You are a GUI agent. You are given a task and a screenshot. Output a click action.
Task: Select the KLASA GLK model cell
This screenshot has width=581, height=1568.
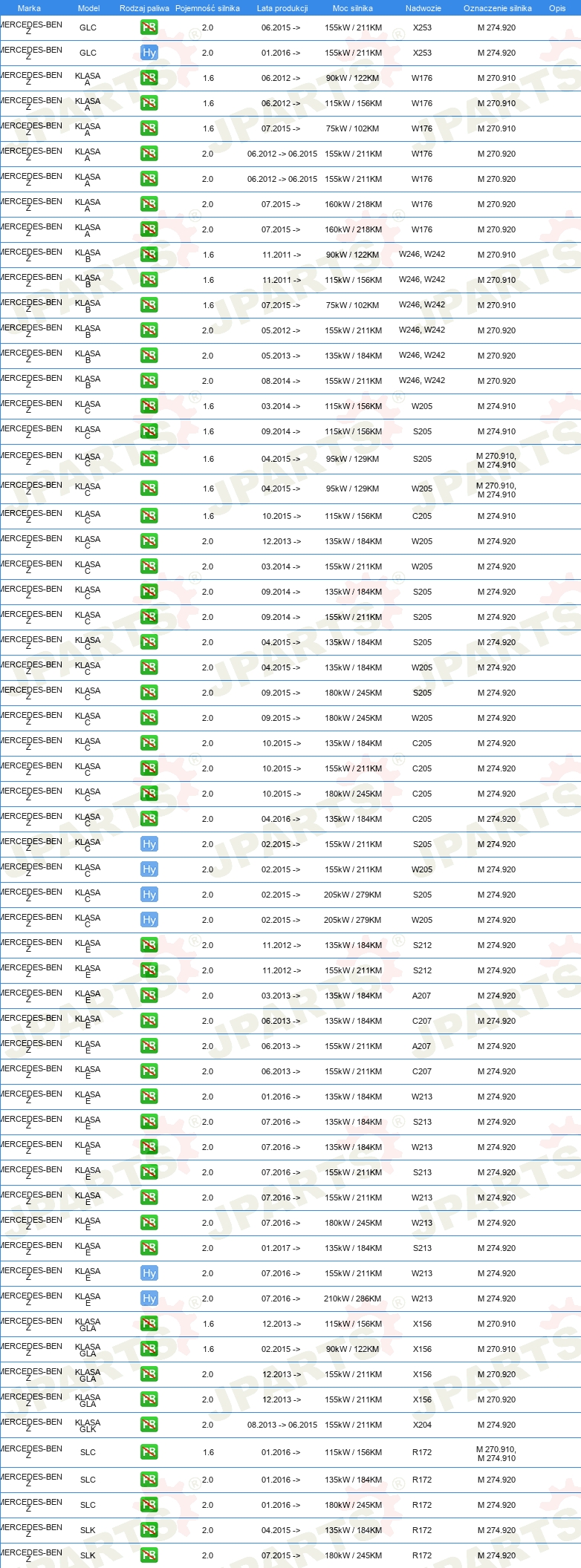88,1425
